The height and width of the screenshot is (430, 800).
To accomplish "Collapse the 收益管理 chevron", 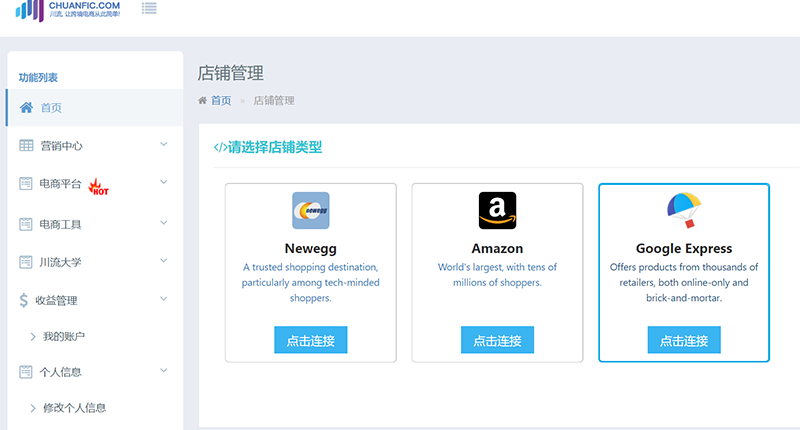I will click(x=163, y=299).
